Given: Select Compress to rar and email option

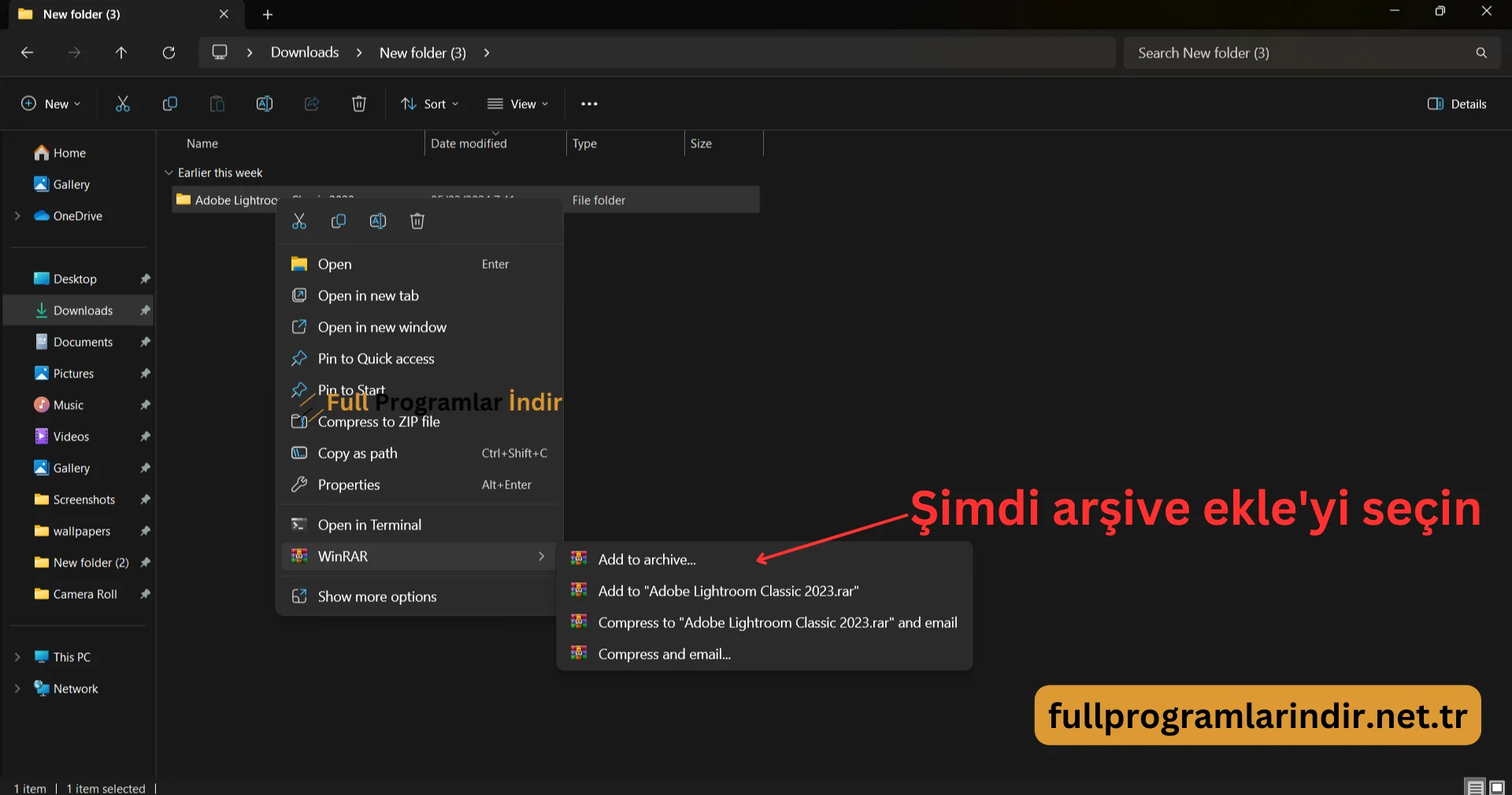Looking at the screenshot, I should 764,622.
